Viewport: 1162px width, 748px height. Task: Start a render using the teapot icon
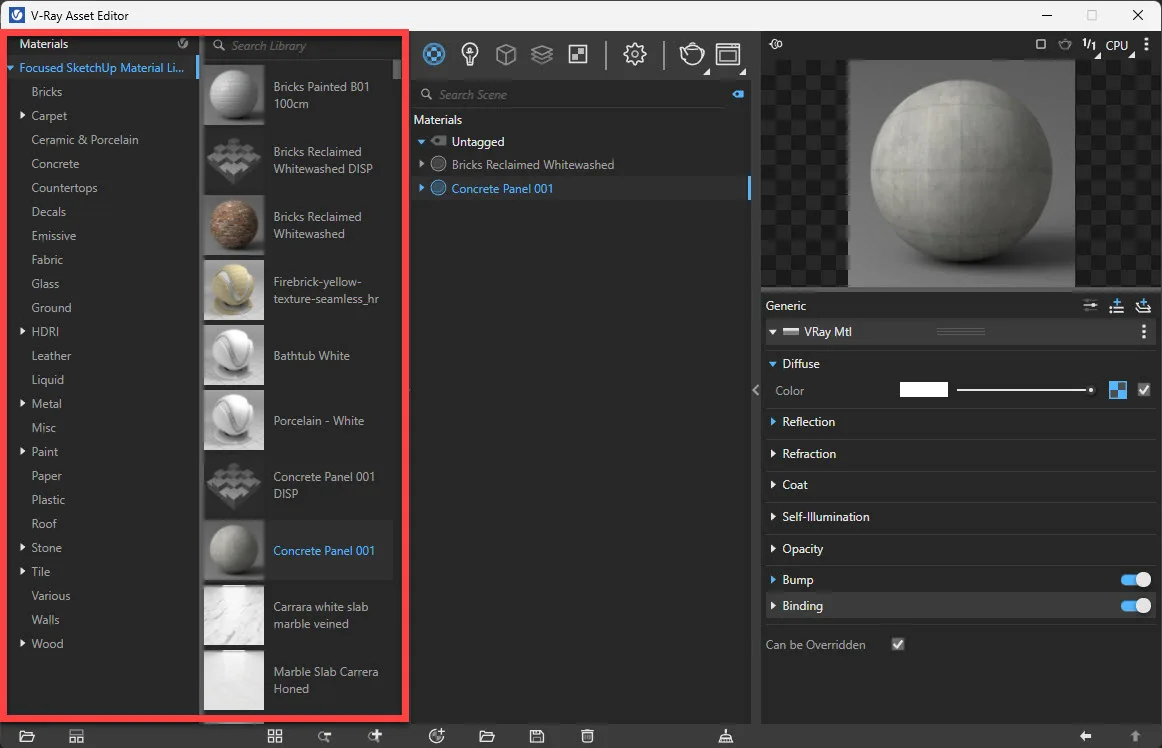[x=692, y=54]
